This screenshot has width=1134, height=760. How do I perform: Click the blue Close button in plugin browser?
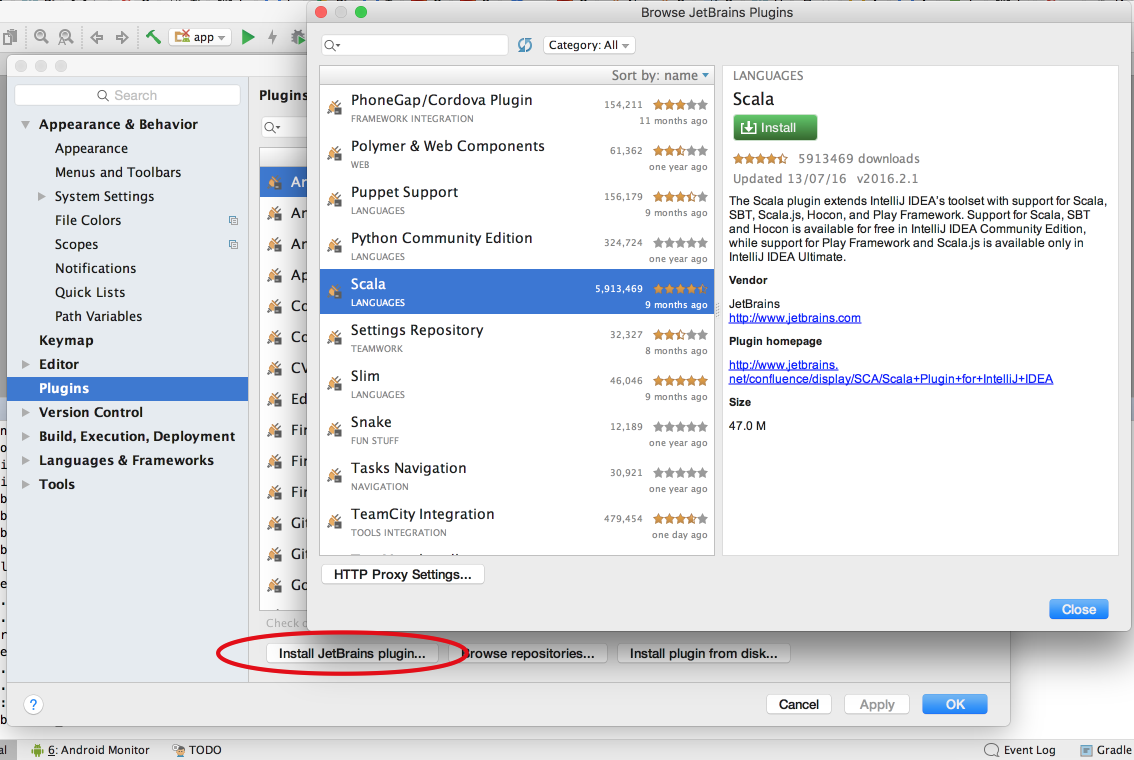coord(1078,610)
